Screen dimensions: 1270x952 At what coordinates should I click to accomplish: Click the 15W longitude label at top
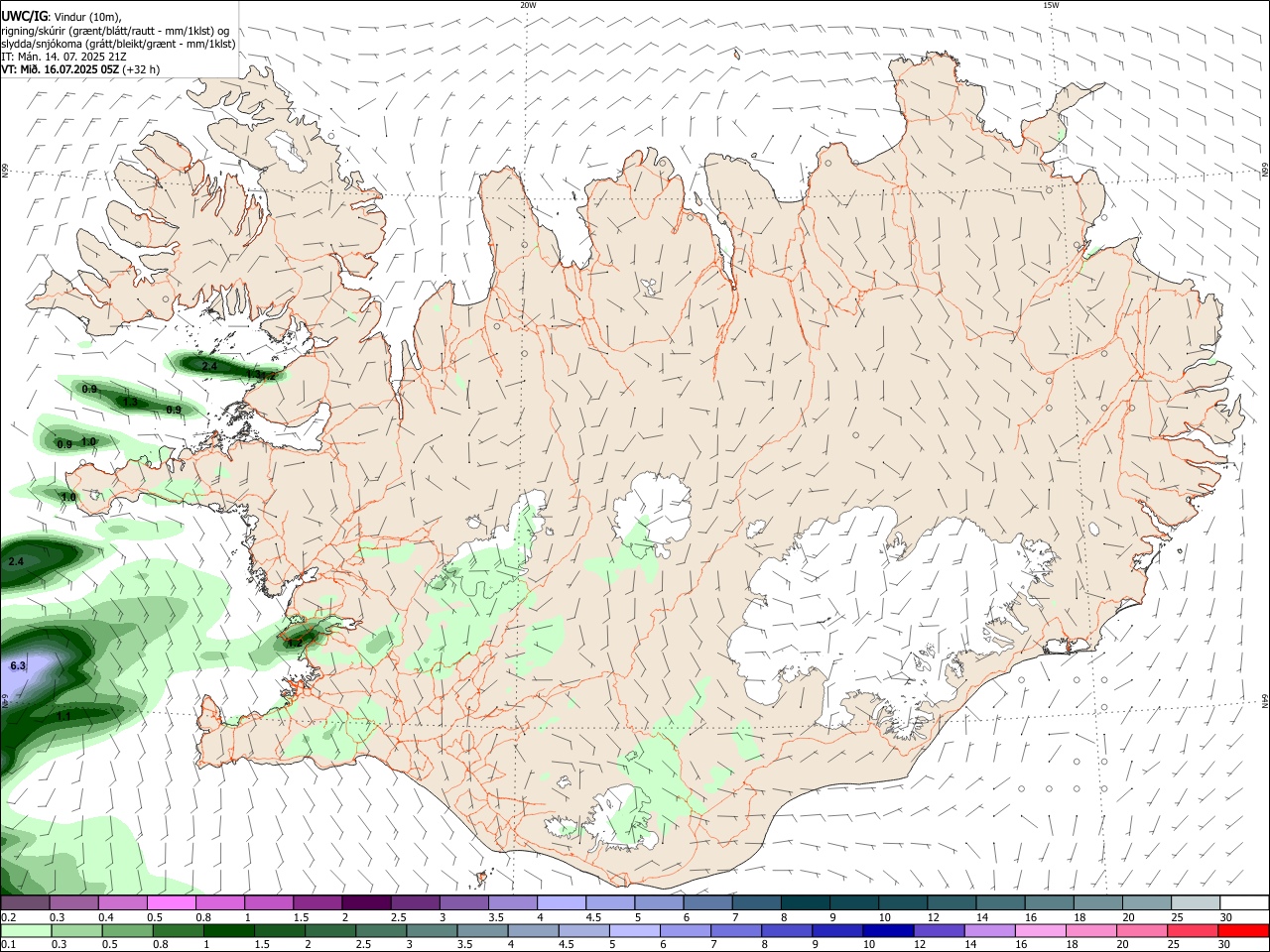[1051, 5]
